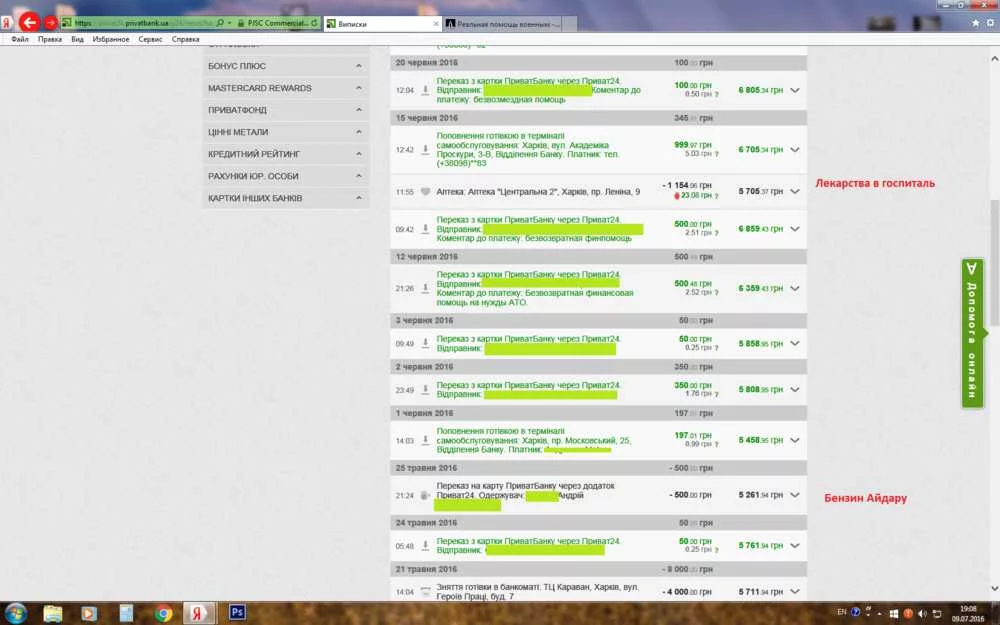Expand details of 6 859 грн balance row
Image resolution: width=1000 pixels, height=625 pixels.
pyautogui.click(x=795, y=229)
